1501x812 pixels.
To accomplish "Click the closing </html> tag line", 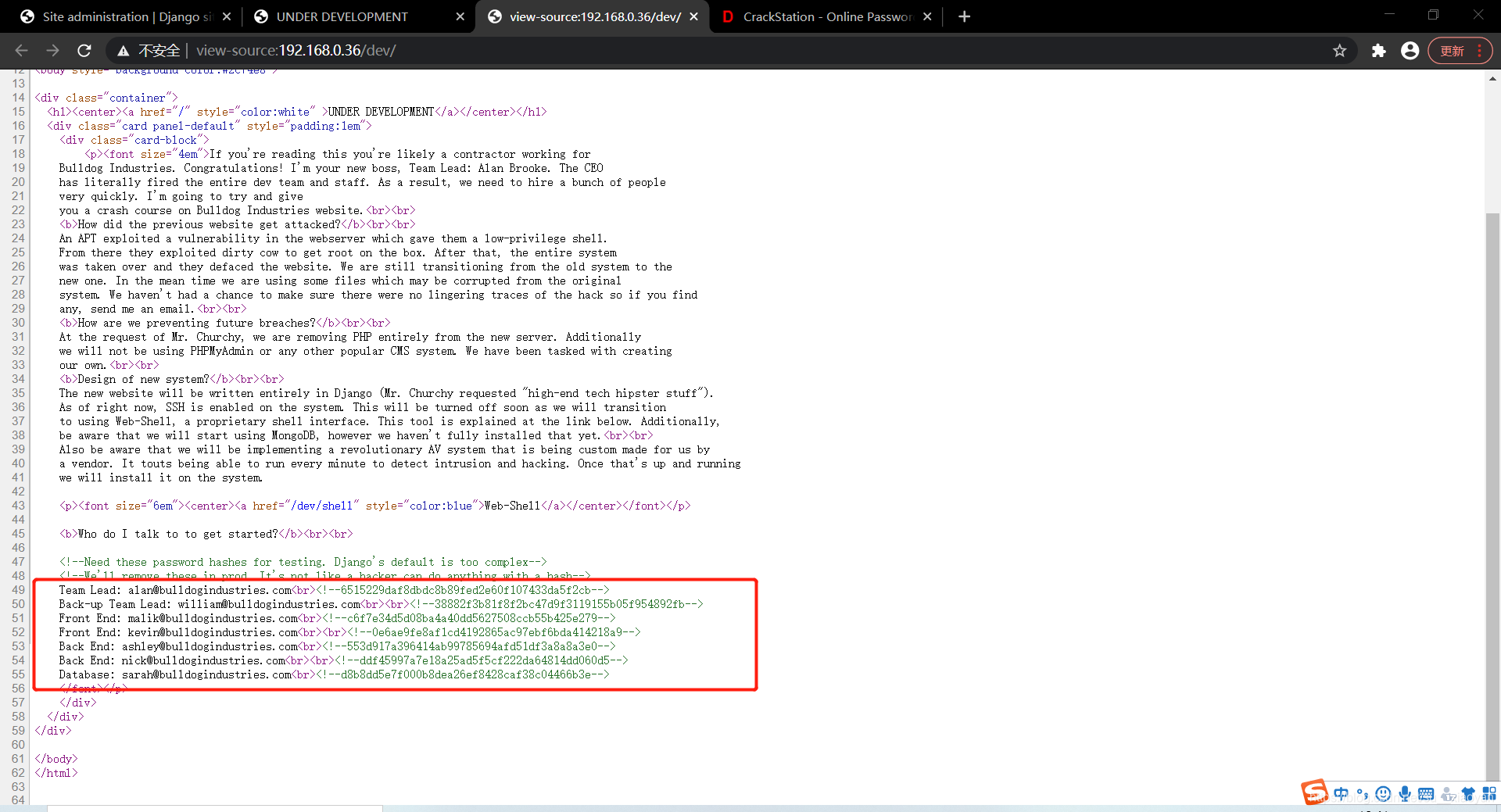I will 56,773.
